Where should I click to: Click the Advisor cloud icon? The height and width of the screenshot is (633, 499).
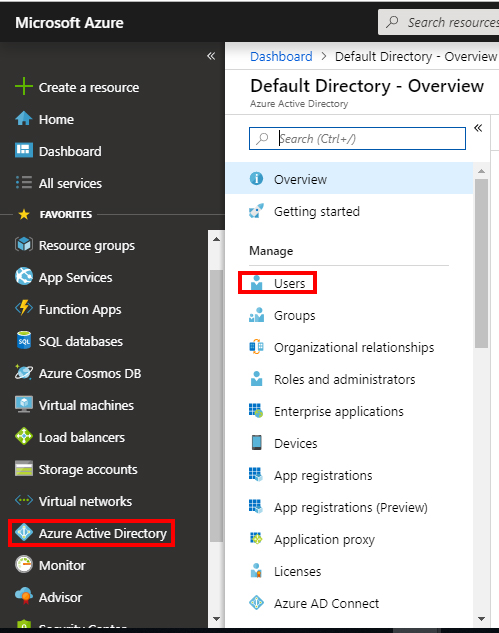(x=24, y=596)
